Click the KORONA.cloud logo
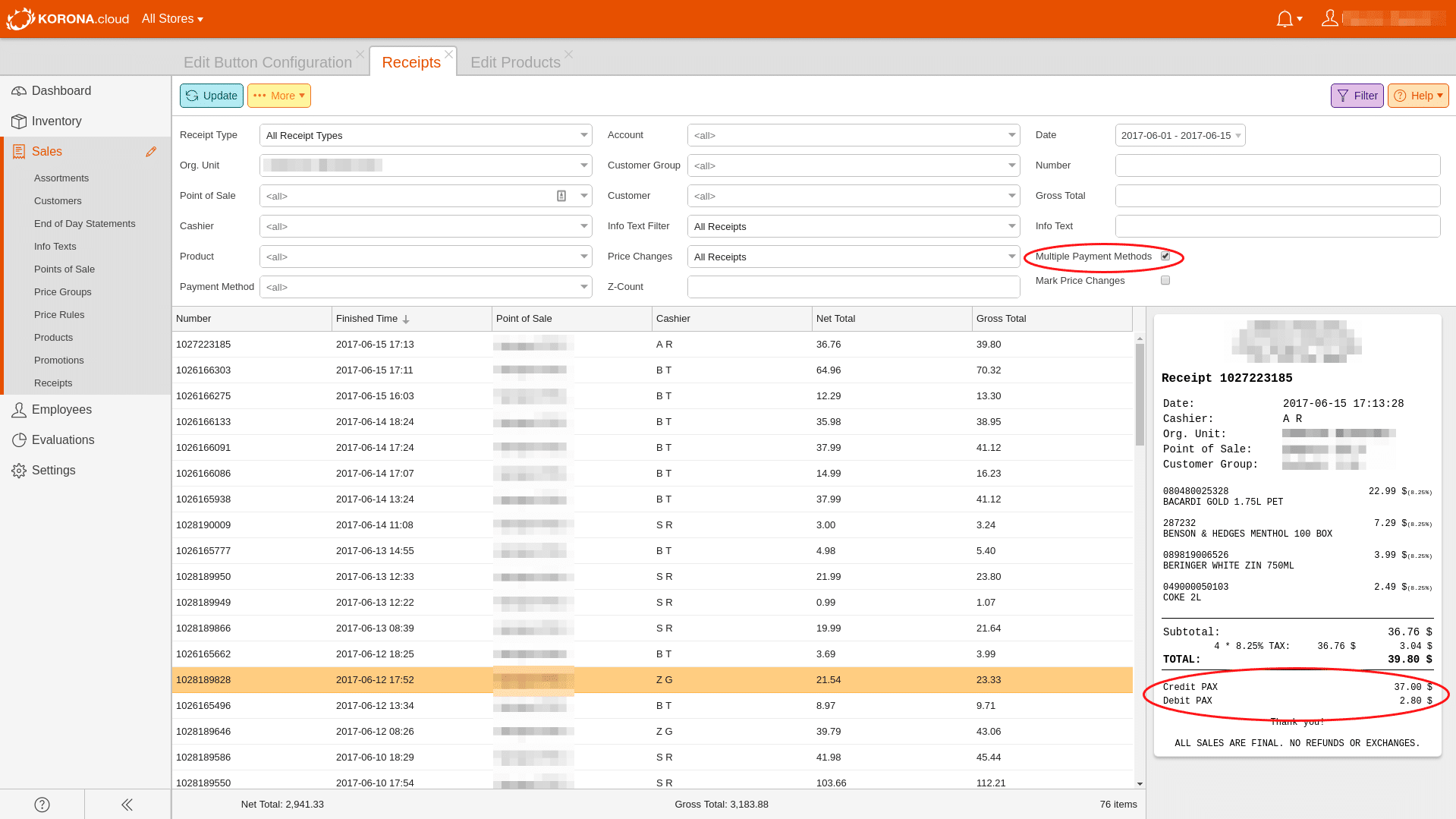Screen dimensions: 1456x819 pyautogui.click(x=68, y=18)
